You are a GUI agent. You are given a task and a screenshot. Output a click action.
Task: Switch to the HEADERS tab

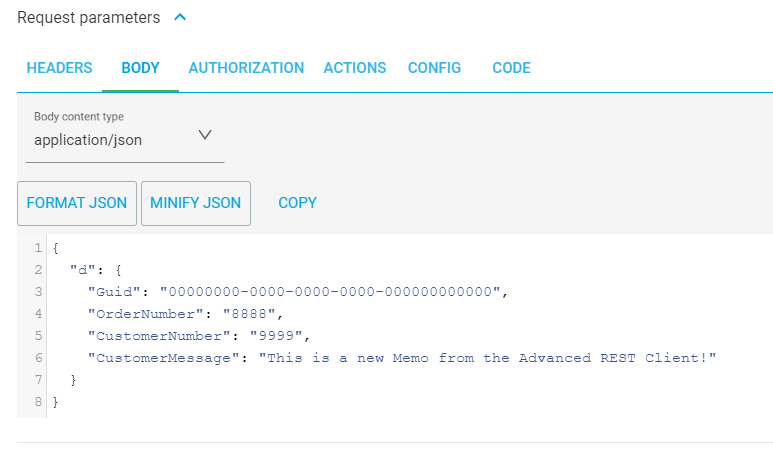click(x=59, y=68)
